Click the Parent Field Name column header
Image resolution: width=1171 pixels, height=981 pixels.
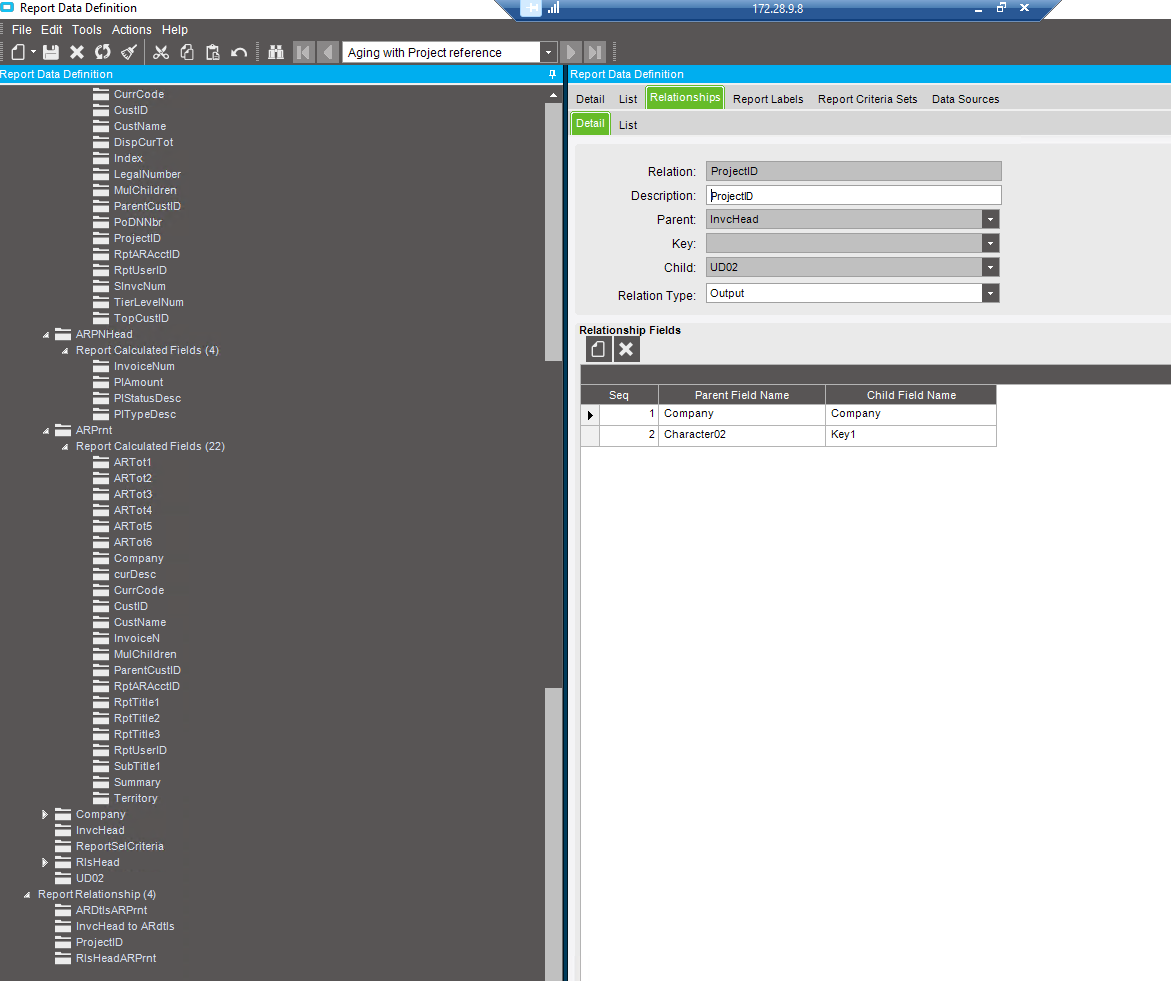(x=742, y=395)
